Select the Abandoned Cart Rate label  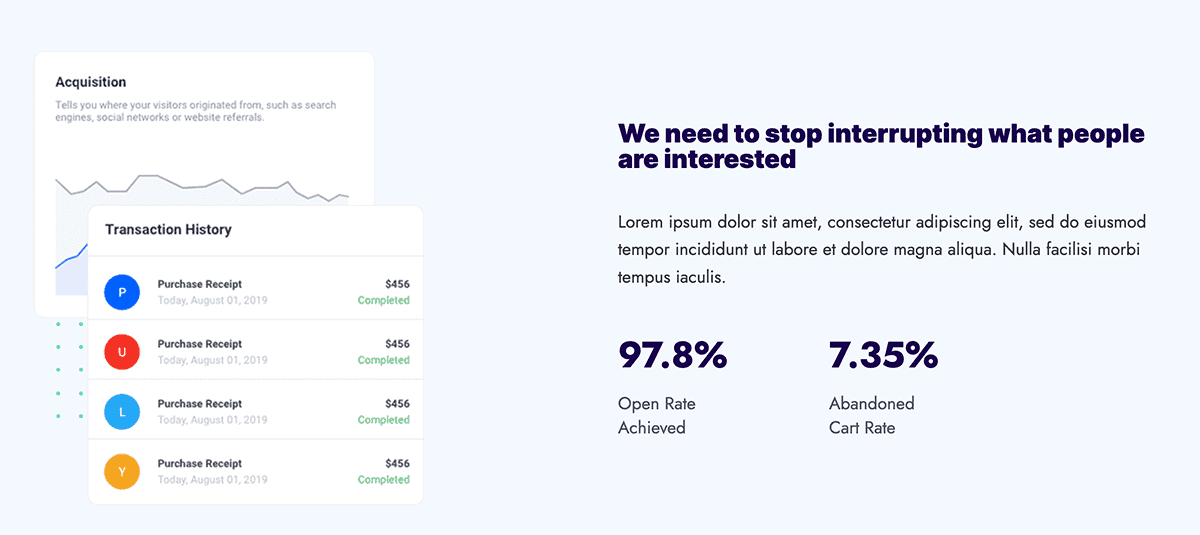pos(871,416)
